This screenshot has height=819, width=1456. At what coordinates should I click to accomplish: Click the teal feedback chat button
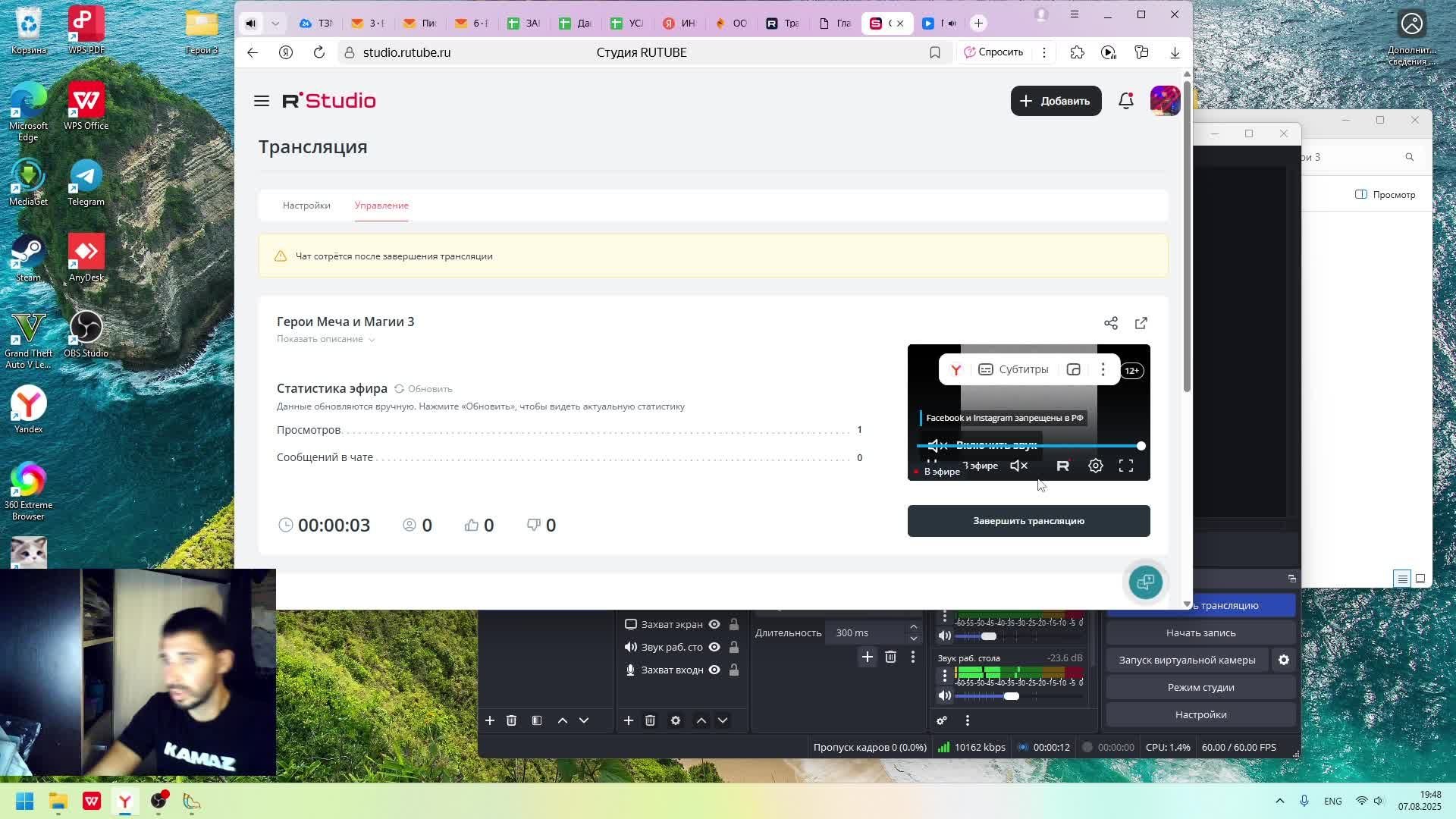point(1145,582)
